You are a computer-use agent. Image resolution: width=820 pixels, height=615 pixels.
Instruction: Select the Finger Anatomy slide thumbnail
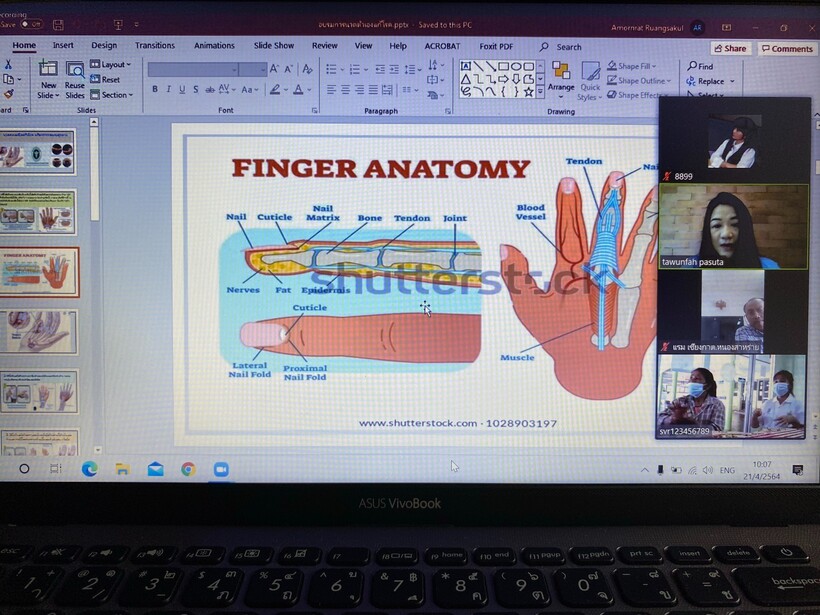click(39, 271)
